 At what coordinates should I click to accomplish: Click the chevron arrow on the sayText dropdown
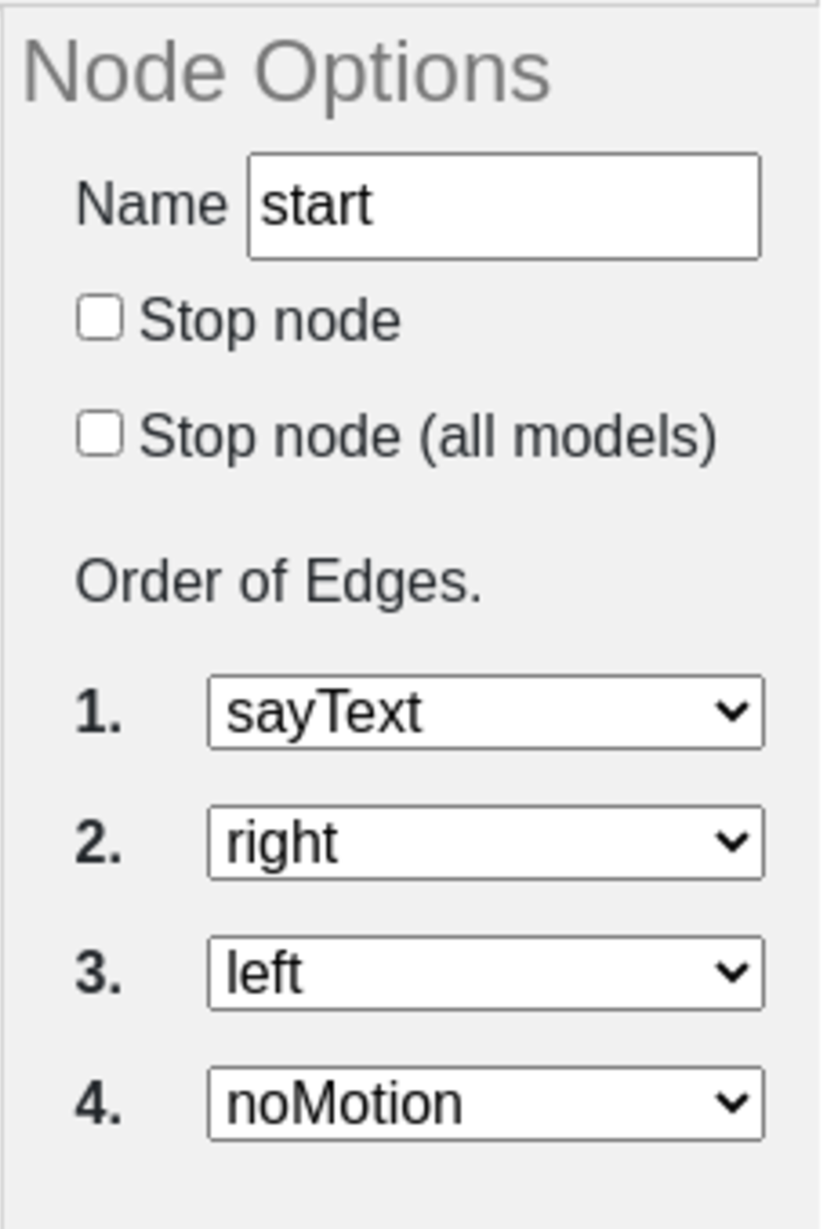pos(732,712)
